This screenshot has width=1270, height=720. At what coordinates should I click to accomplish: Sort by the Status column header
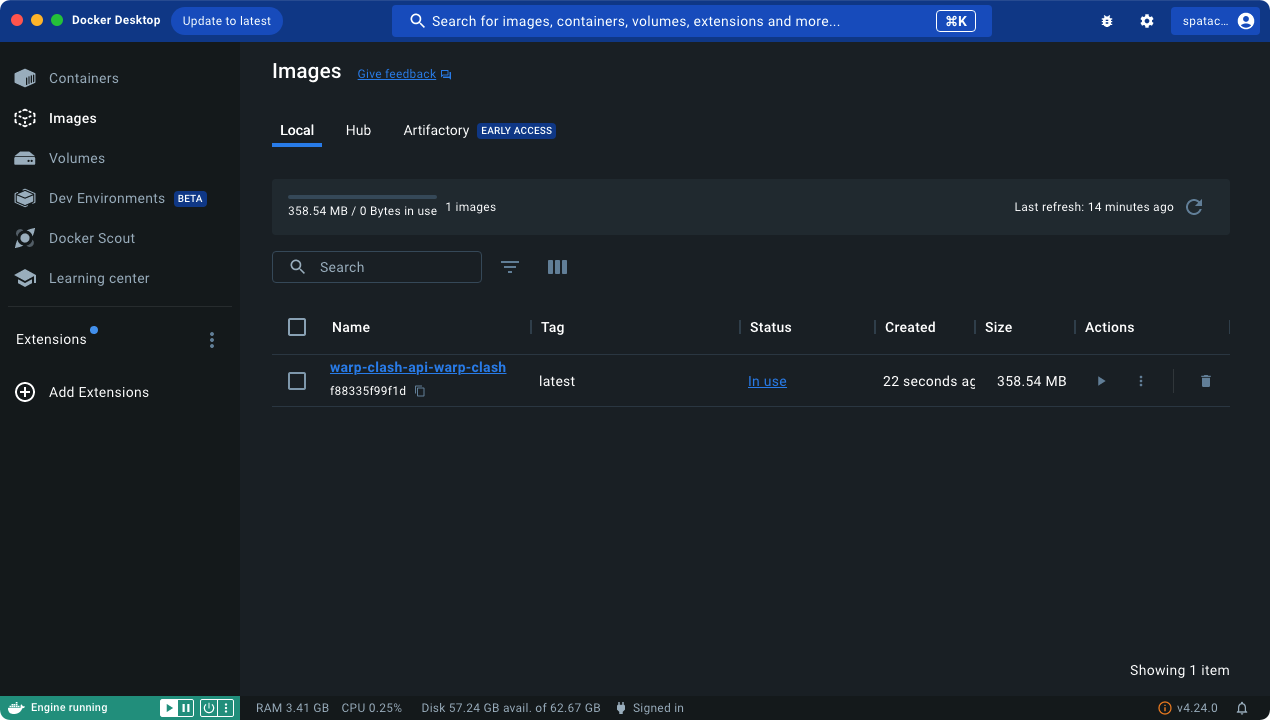click(x=771, y=327)
